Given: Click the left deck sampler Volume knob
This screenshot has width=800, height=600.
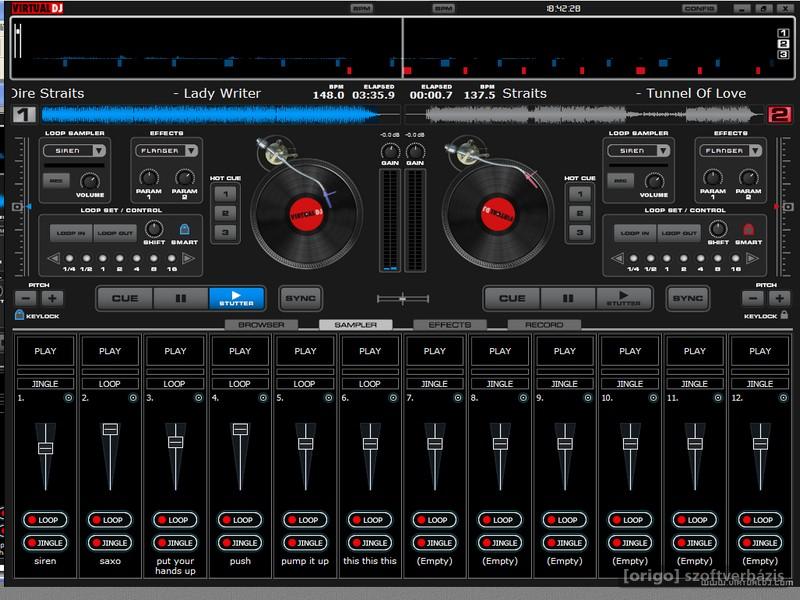Looking at the screenshot, I should tap(90, 181).
